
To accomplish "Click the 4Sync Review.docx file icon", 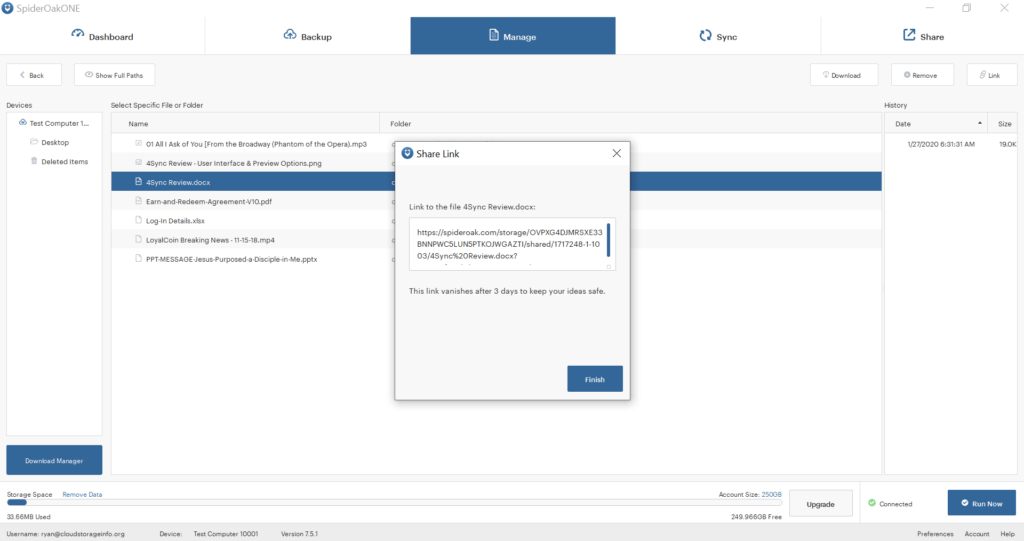I will [x=138, y=182].
